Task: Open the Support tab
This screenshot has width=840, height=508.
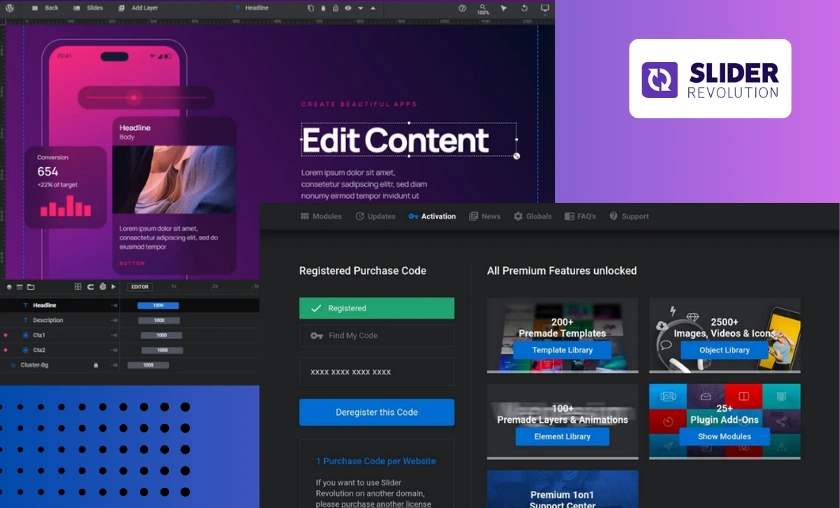Action: 629,216
